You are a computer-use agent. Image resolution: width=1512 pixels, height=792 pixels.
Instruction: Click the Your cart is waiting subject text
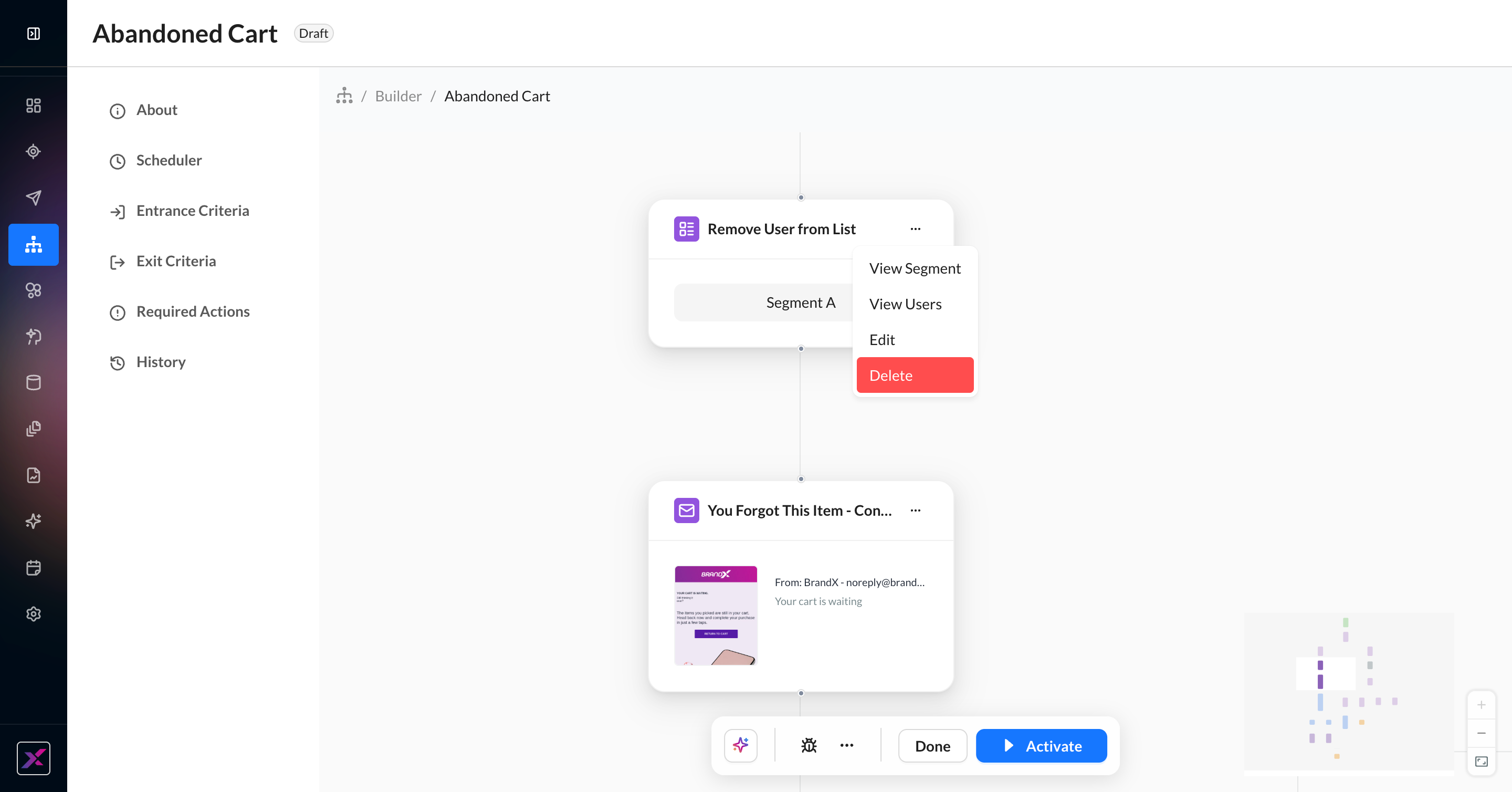click(818, 601)
